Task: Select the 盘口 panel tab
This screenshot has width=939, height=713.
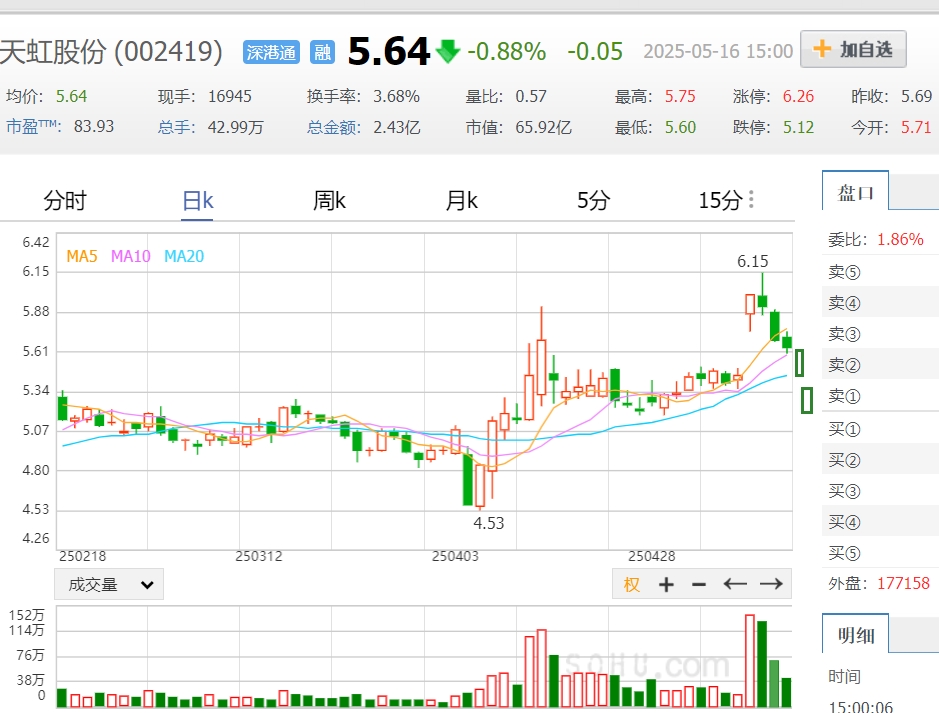Action: click(x=855, y=192)
